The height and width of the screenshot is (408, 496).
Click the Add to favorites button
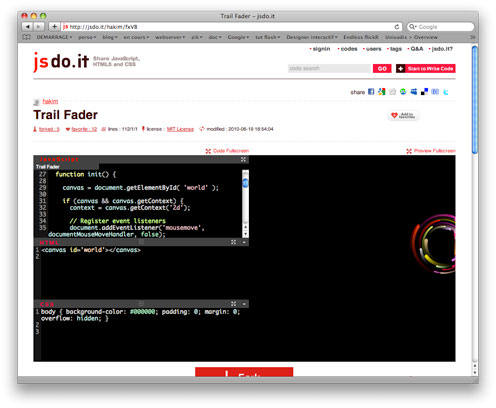coord(403,115)
